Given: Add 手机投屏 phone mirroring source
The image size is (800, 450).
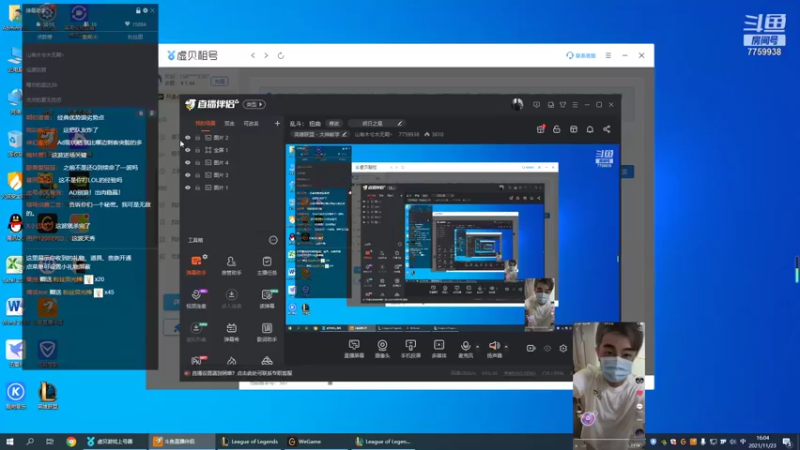Looking at the screenshot, I should pyautogui.click(x=410, y=348).
